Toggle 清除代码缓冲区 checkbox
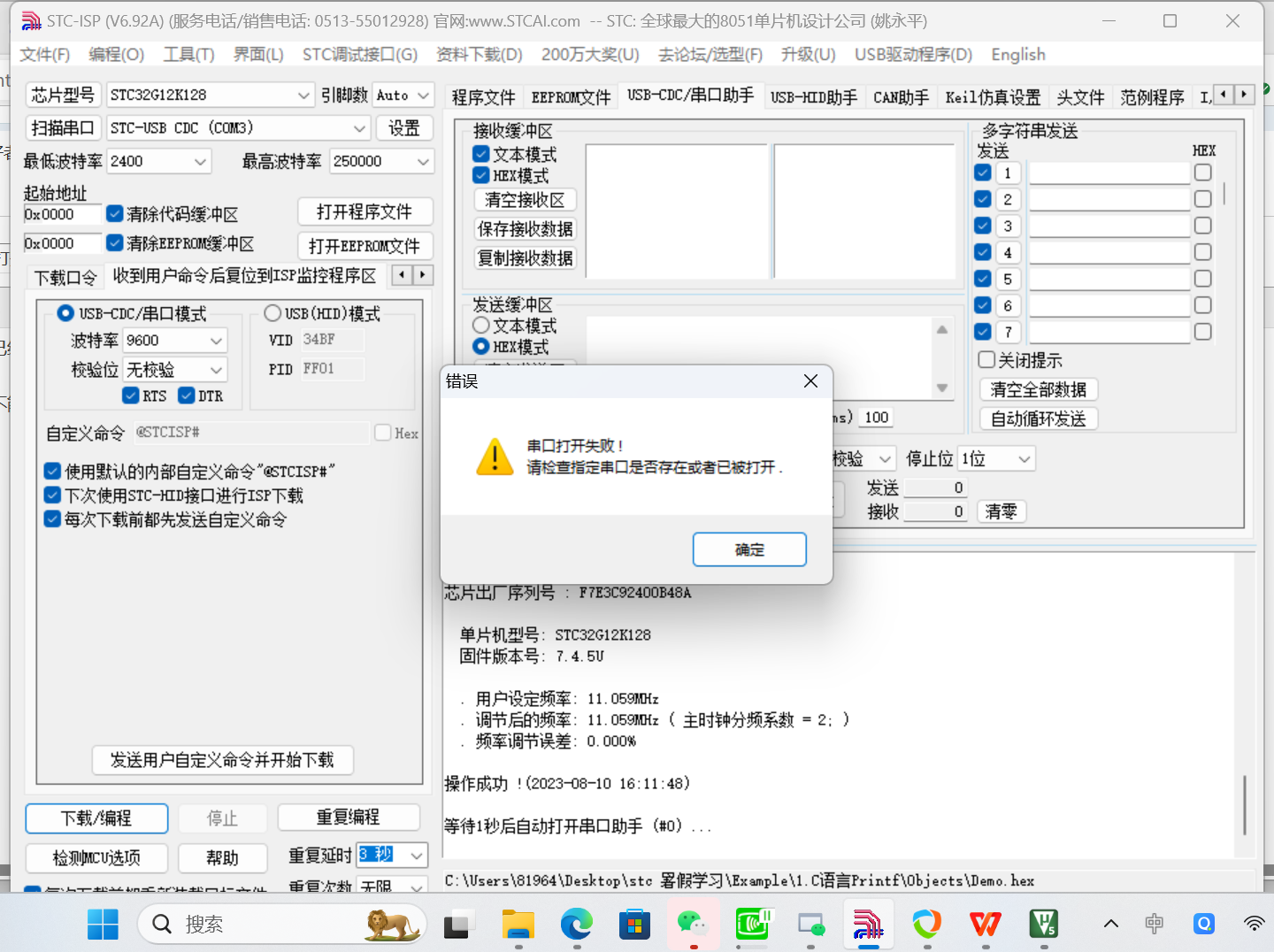Screen dimensions: 1274x952 [115, 214]
